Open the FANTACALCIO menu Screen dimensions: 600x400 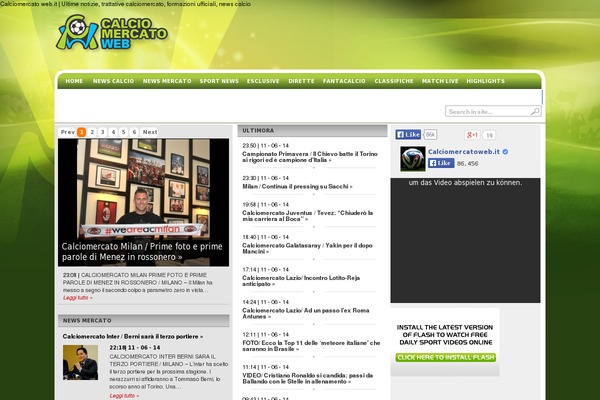point(344,81)
